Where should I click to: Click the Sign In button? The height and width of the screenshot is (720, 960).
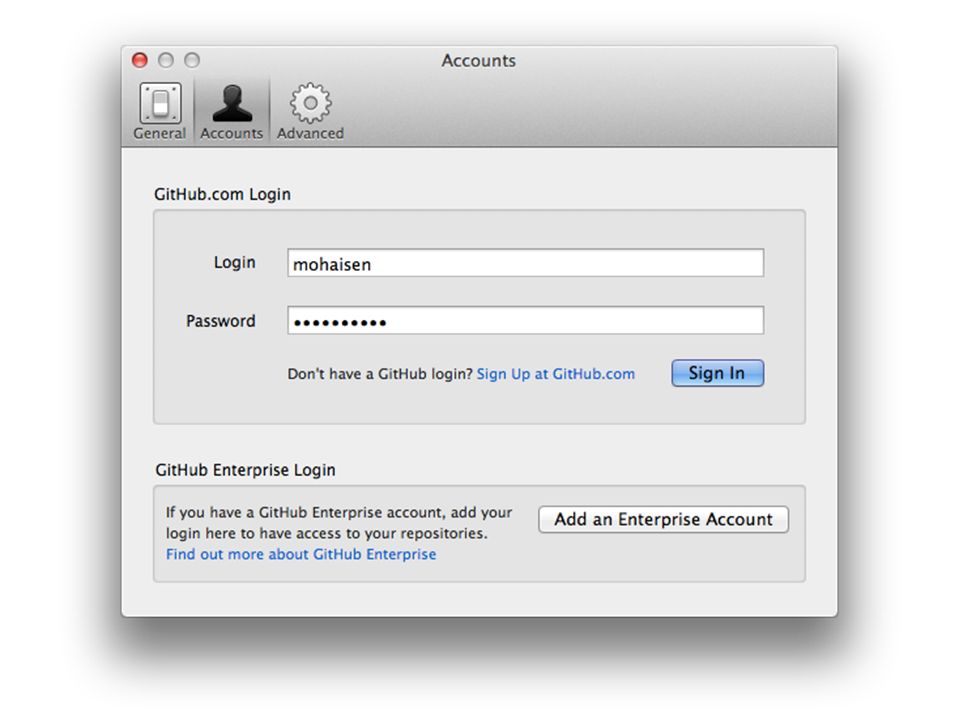pyautogui.click(x=718, y=373)
